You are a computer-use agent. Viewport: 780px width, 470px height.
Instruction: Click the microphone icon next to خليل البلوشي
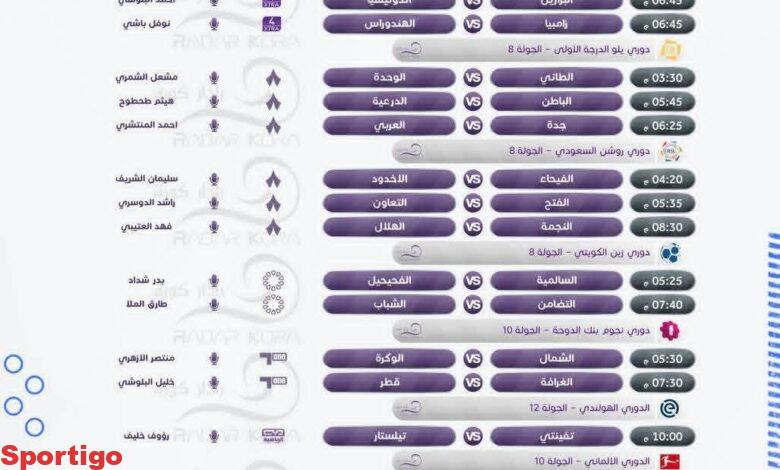tap(213, 383)
